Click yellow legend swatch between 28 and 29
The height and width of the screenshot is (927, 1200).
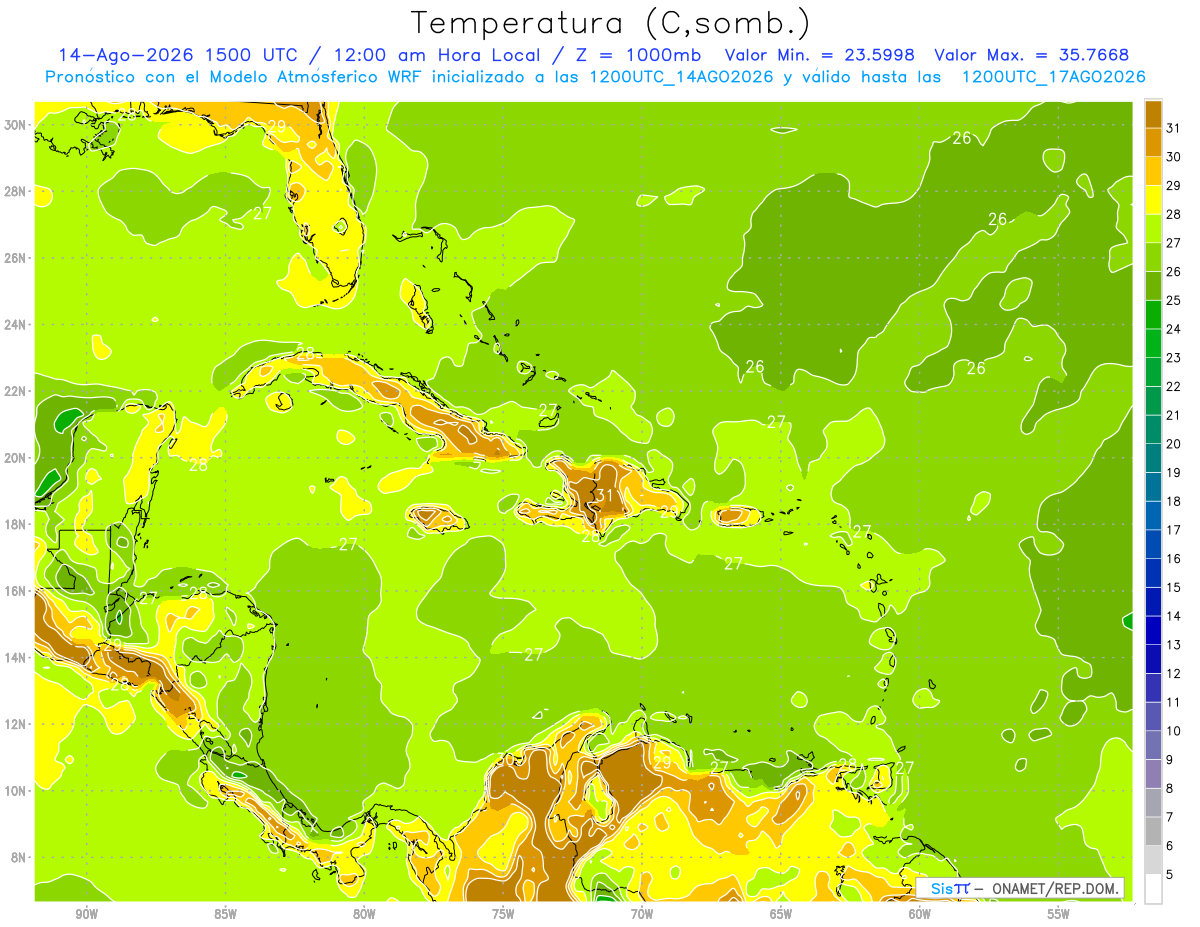click(1153, 200)
